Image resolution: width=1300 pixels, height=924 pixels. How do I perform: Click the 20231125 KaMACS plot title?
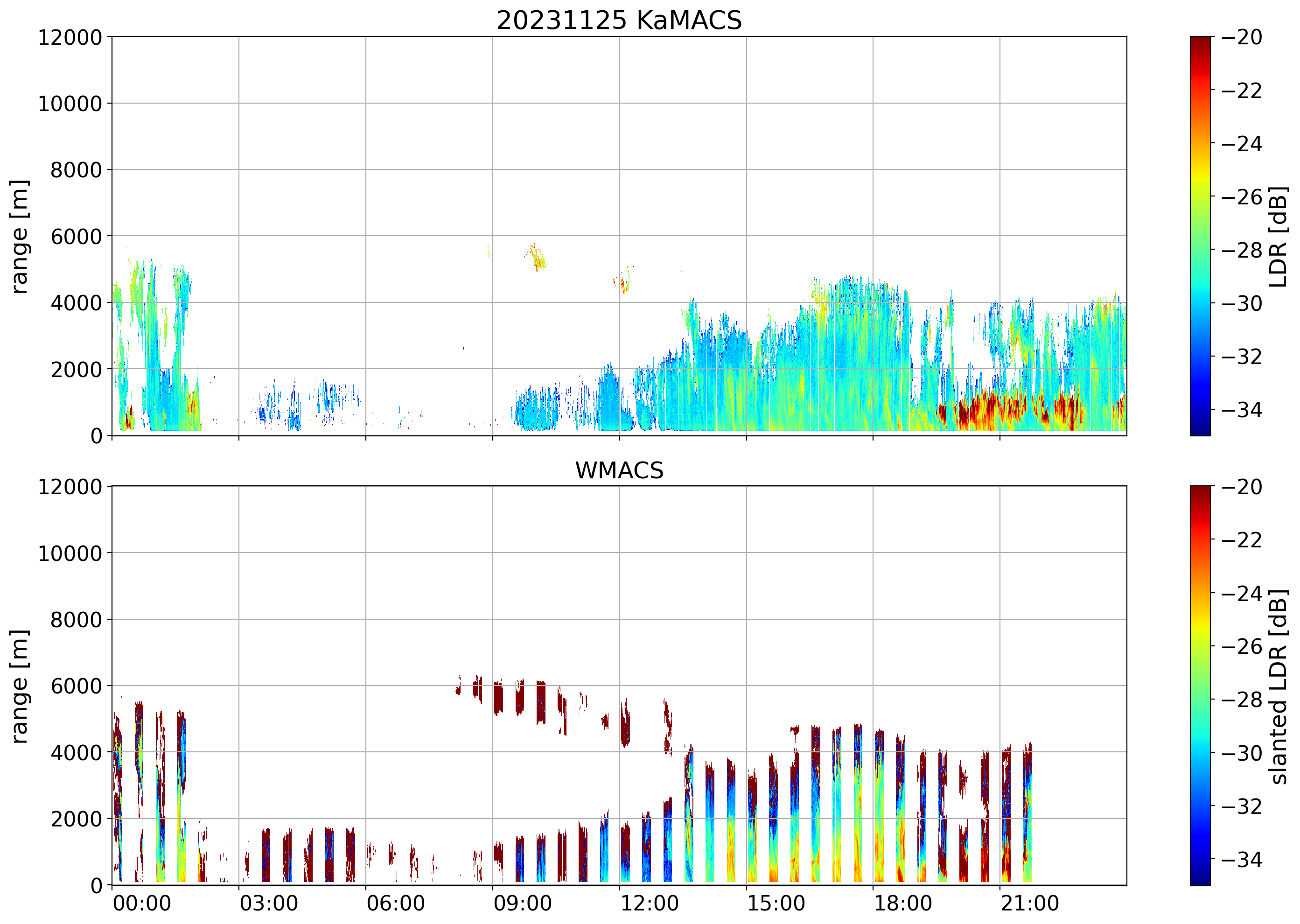pos(619,21)
